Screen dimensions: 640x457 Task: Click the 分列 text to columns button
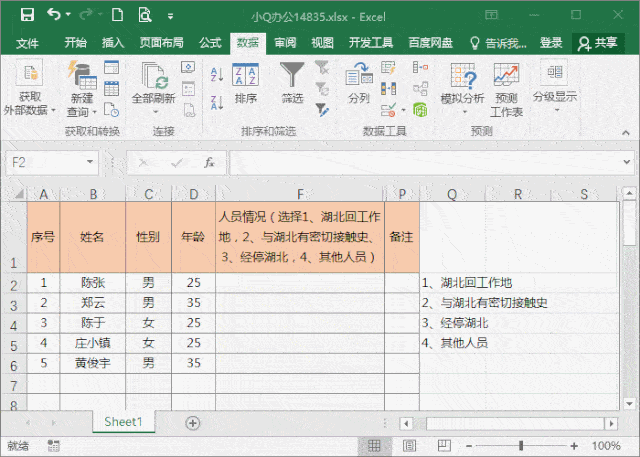tap(359, 83)
